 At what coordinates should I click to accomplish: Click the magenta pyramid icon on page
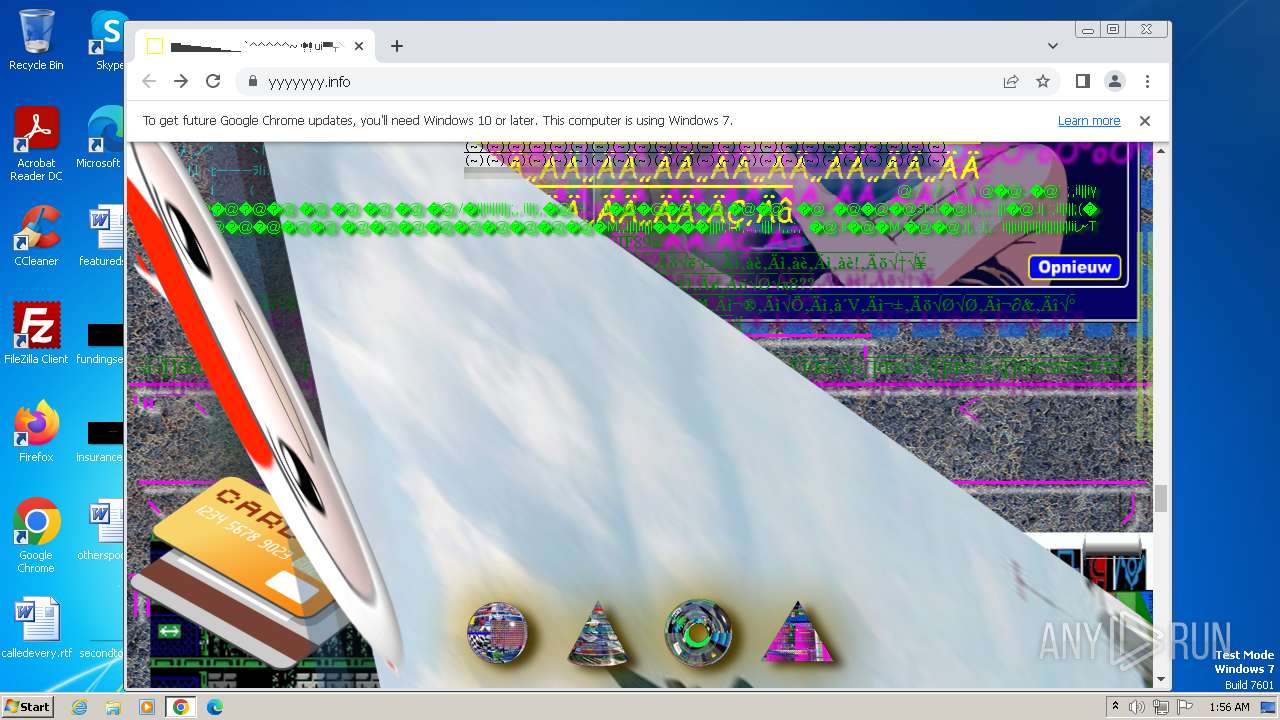pos(797,633)
